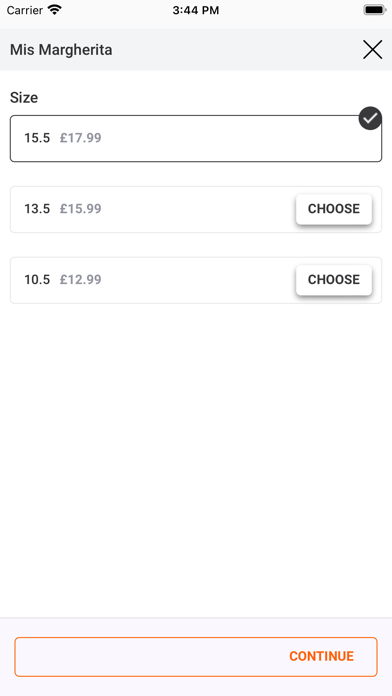Tap the Carrier label in status bar
The height and width of the screenshot is (696, 392).
pos(25,10)
